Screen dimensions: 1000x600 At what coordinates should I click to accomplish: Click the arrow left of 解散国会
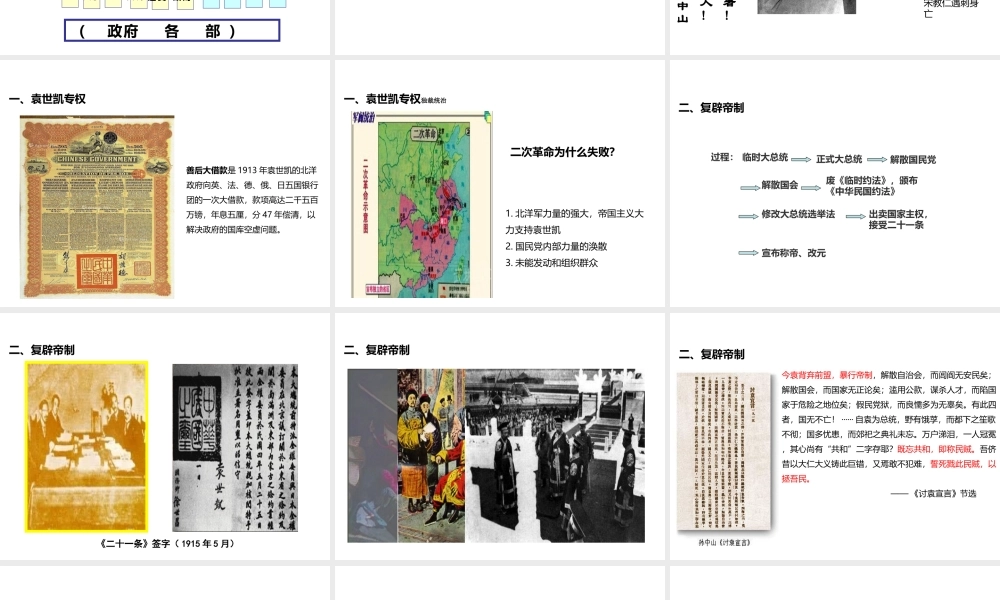point(749,186)
